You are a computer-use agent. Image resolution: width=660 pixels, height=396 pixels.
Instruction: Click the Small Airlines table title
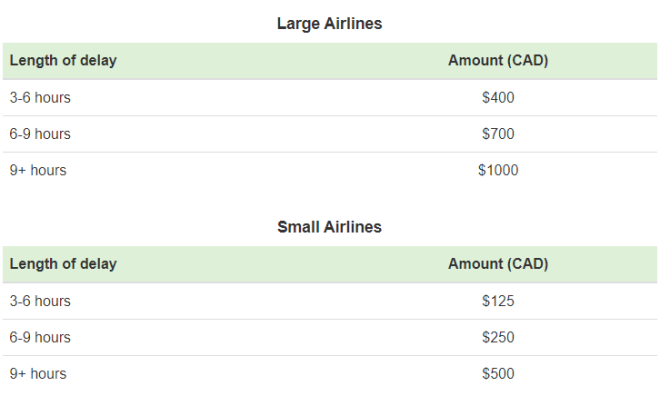330,227
